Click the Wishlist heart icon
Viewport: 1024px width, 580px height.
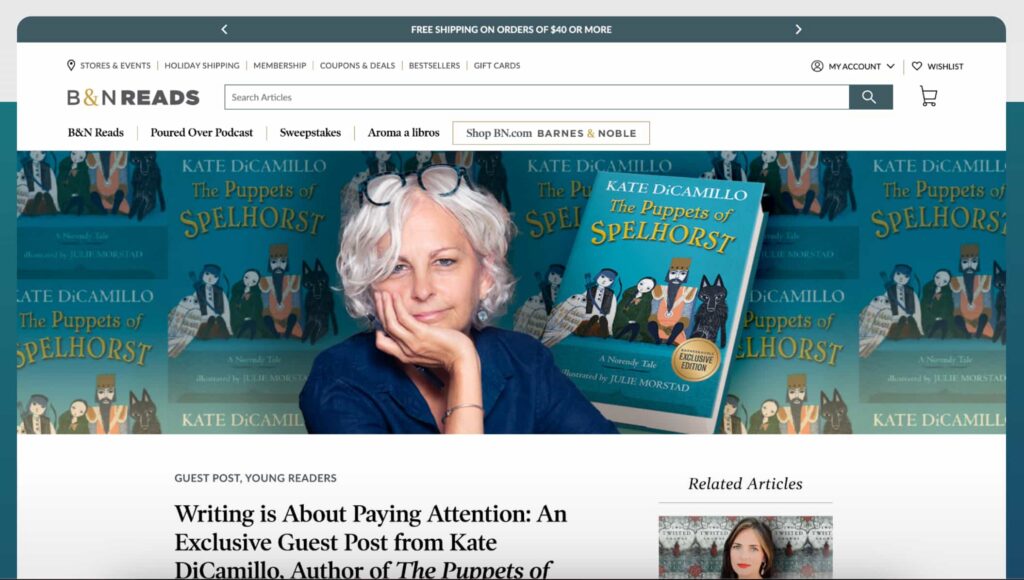tap(917, 66)
